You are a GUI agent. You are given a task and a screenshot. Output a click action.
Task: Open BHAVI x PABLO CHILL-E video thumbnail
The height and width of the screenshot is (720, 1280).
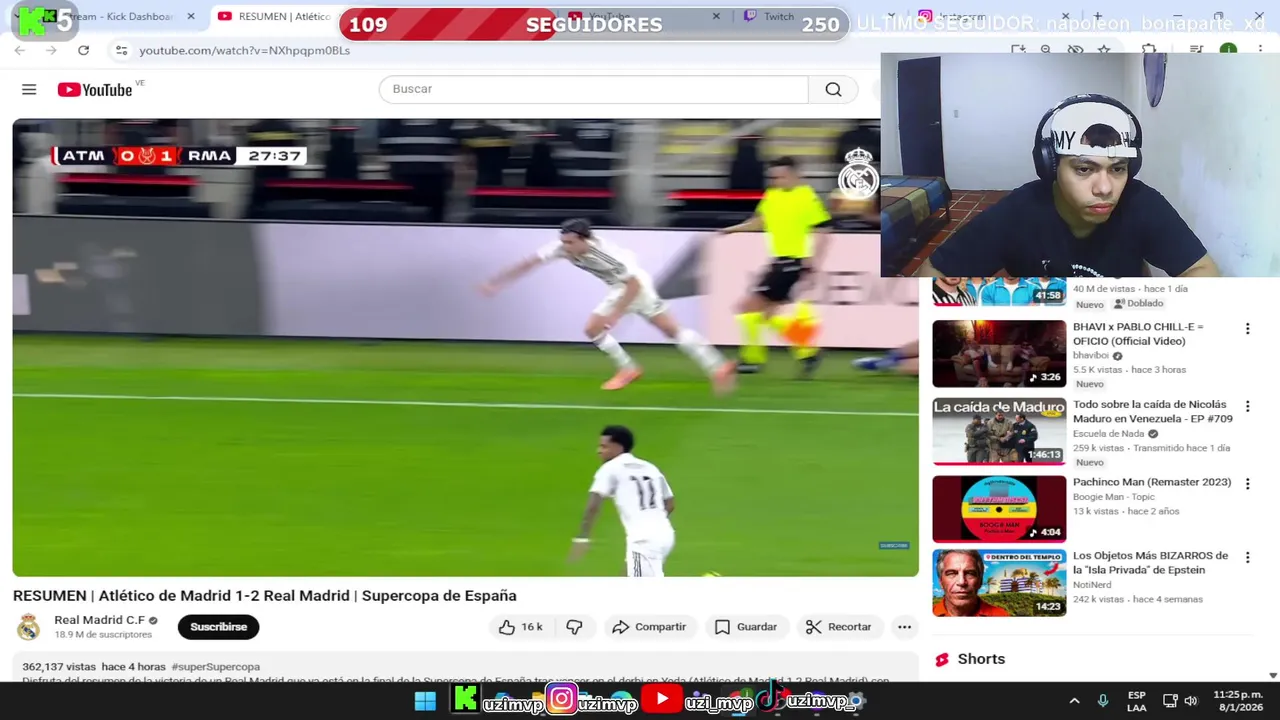pos(999,353)
